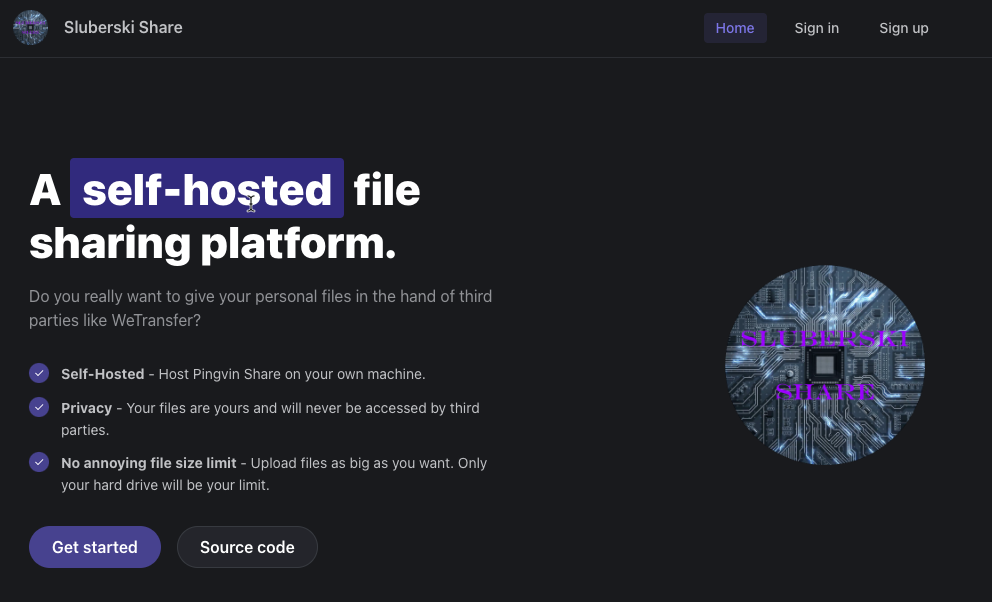Click the large circular Sluberski Share image
Viewport: 992px width, 602px height.
pos(824,365)
